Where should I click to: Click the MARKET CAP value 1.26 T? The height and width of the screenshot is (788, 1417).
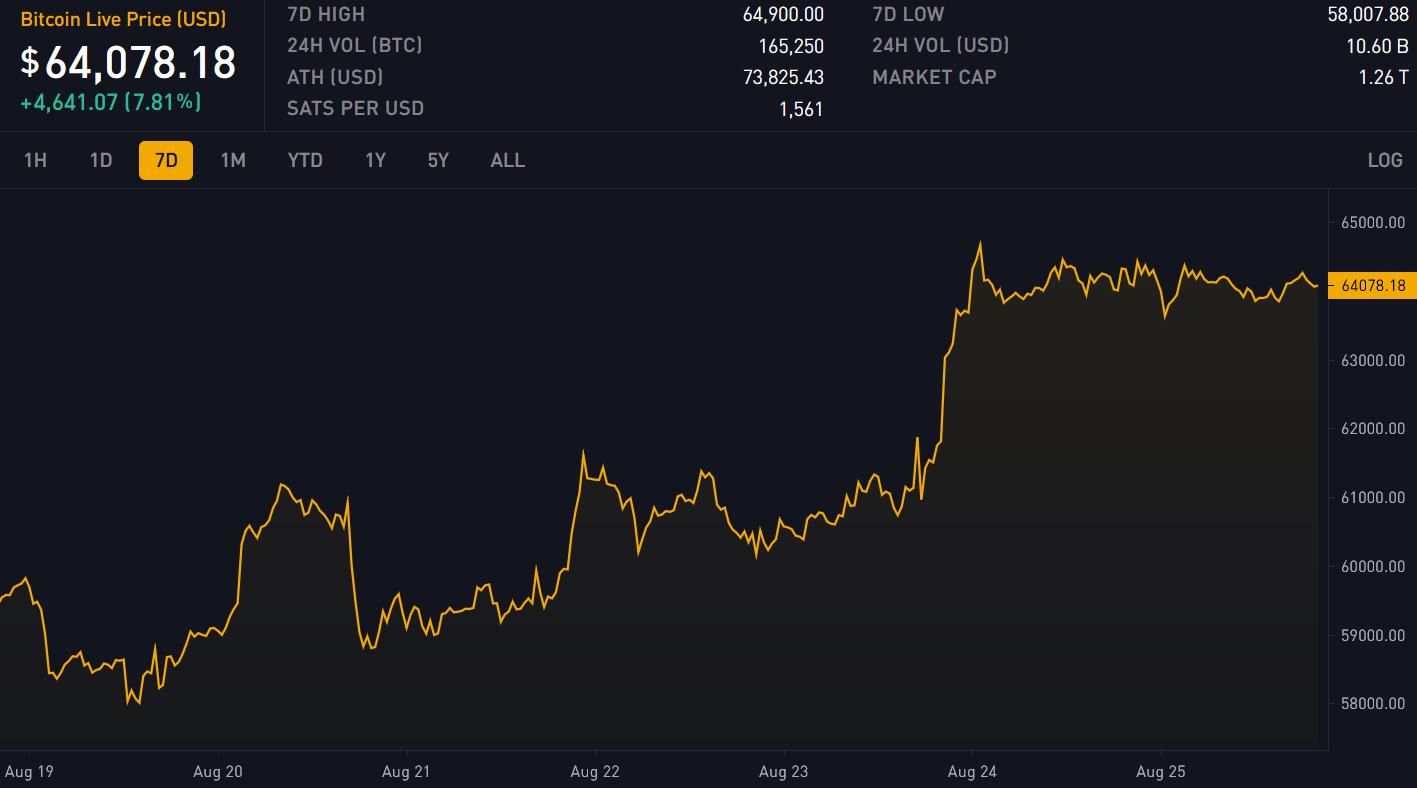1383,77
